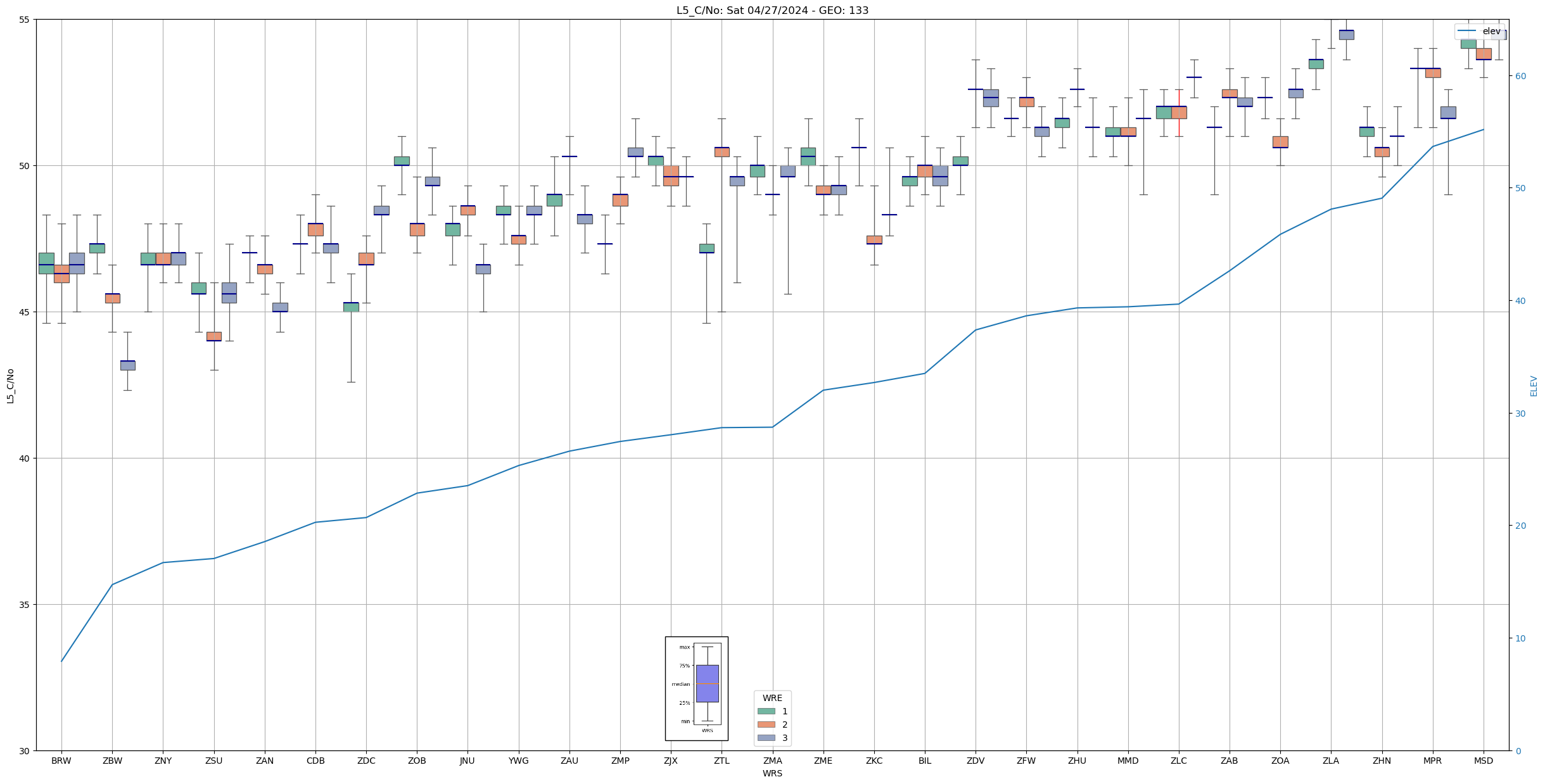
Task: Click the ZHN x-axis label
Action: click(x=1382, y=761)
